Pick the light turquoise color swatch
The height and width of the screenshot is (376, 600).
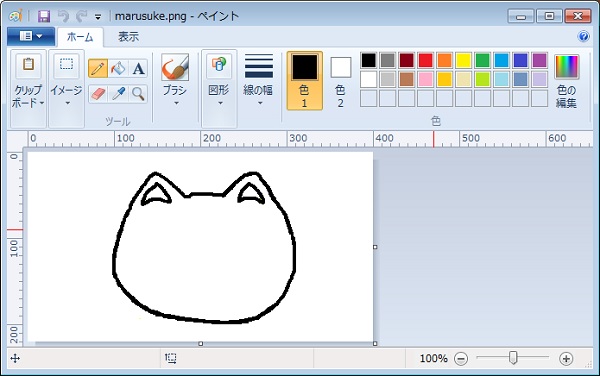[x=502, y=79]
